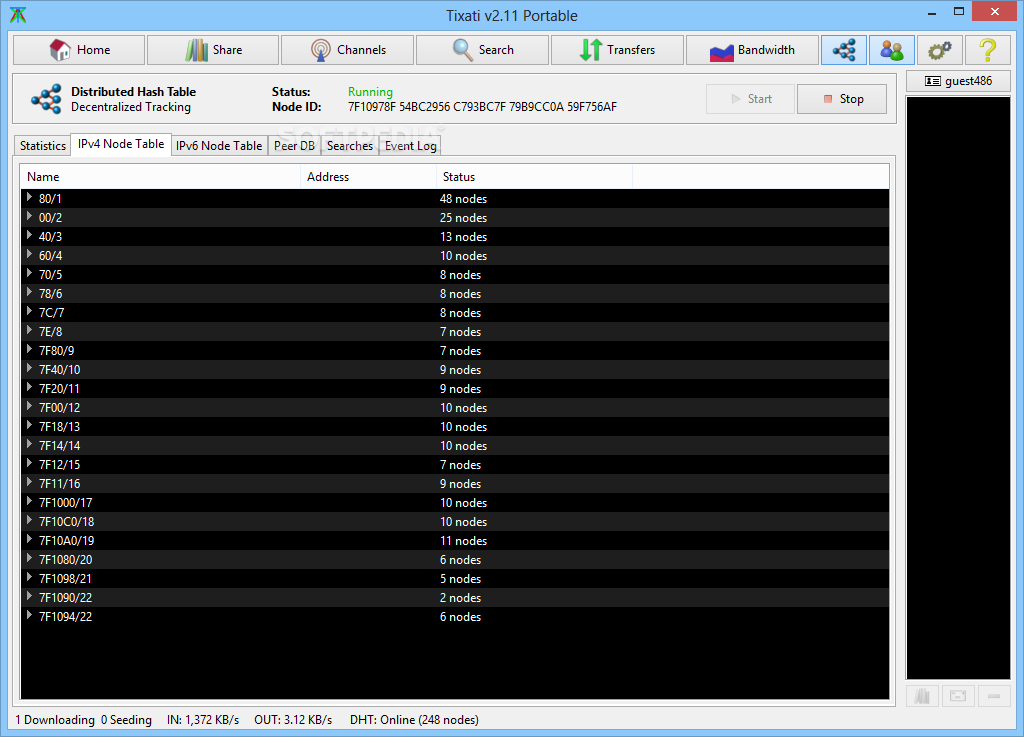Expand the 78/6 bucket
This screenshot has width=1024, height=737.
29,292
